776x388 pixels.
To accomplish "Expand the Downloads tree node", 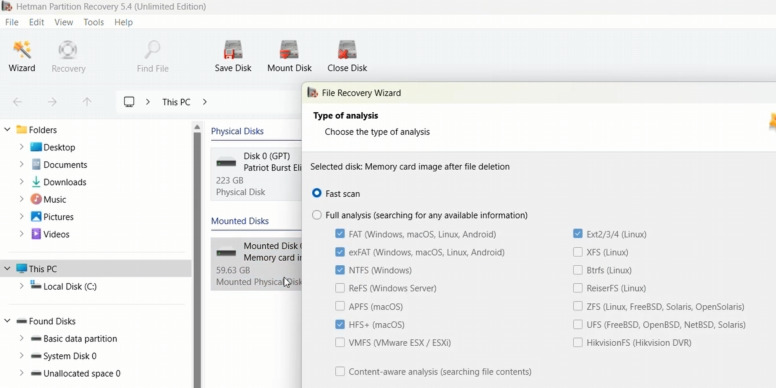I will (21, 182).
